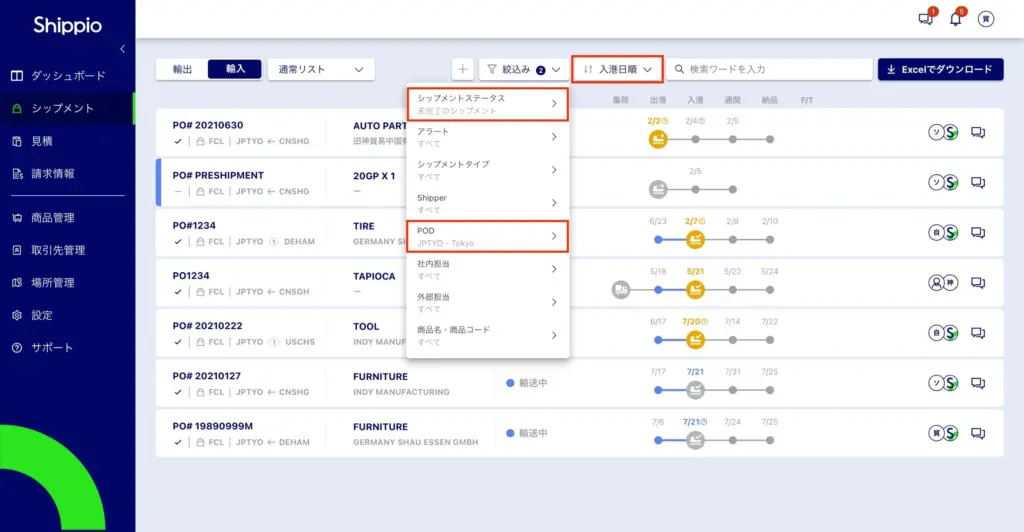This screenshot has width=1024, height=532.
Task: Open comments icon for PO# 20210630 row
Action: 978,132
